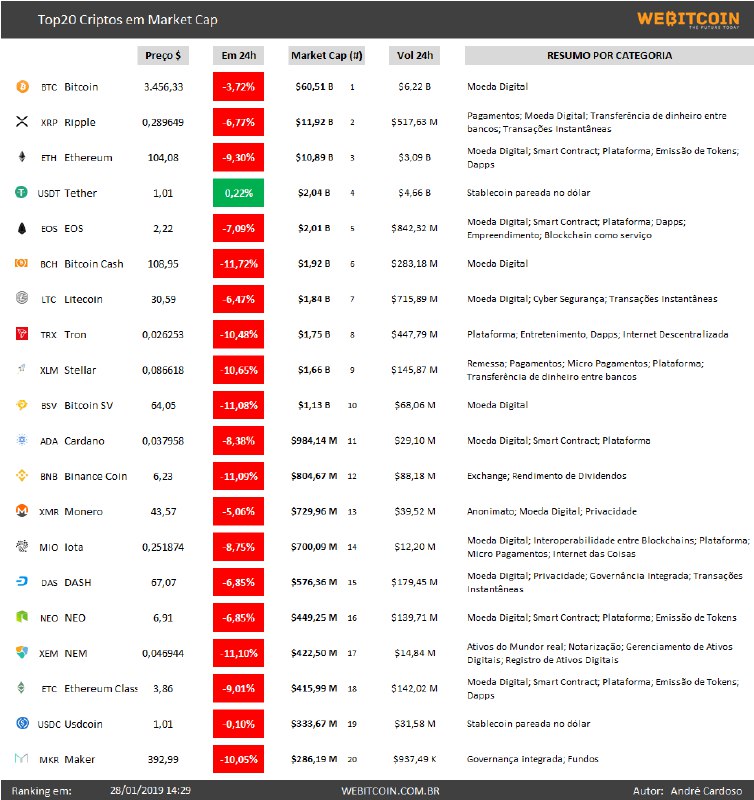Select the Em 24h column header
This screenshot has width=754, height=800.
[238, 55]
